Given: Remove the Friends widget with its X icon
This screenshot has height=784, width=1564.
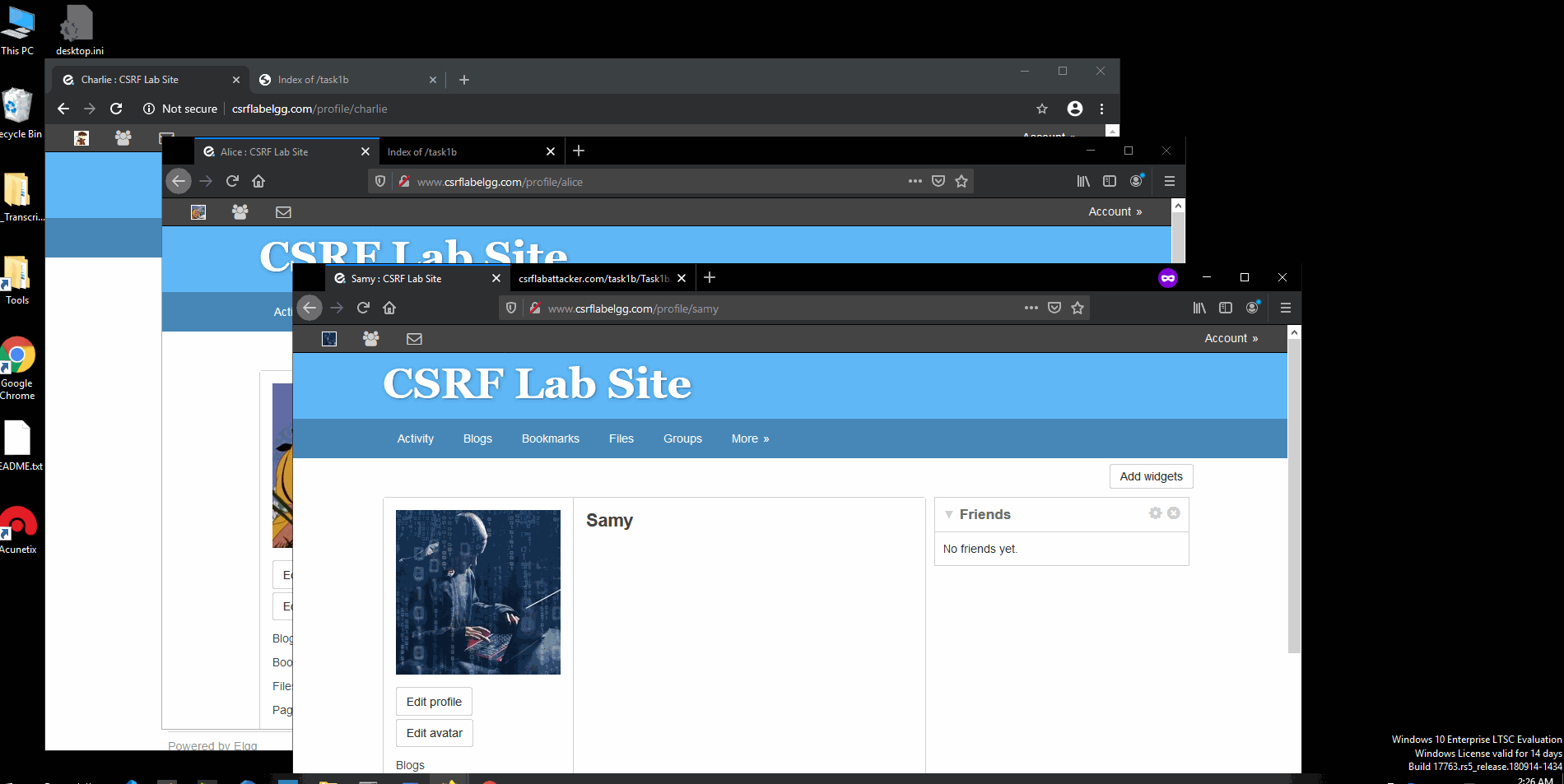Looking at the screenshot, I should pyautogui.click(x=1174, y=513).
